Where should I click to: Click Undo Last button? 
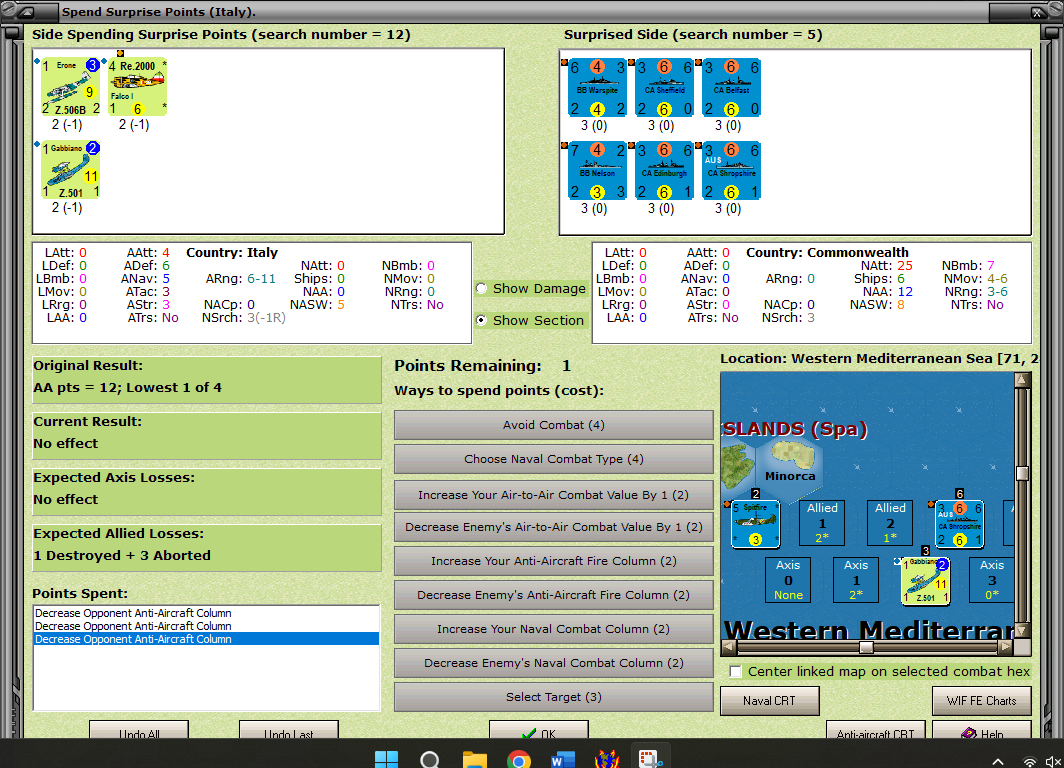(x=288, y=730)
